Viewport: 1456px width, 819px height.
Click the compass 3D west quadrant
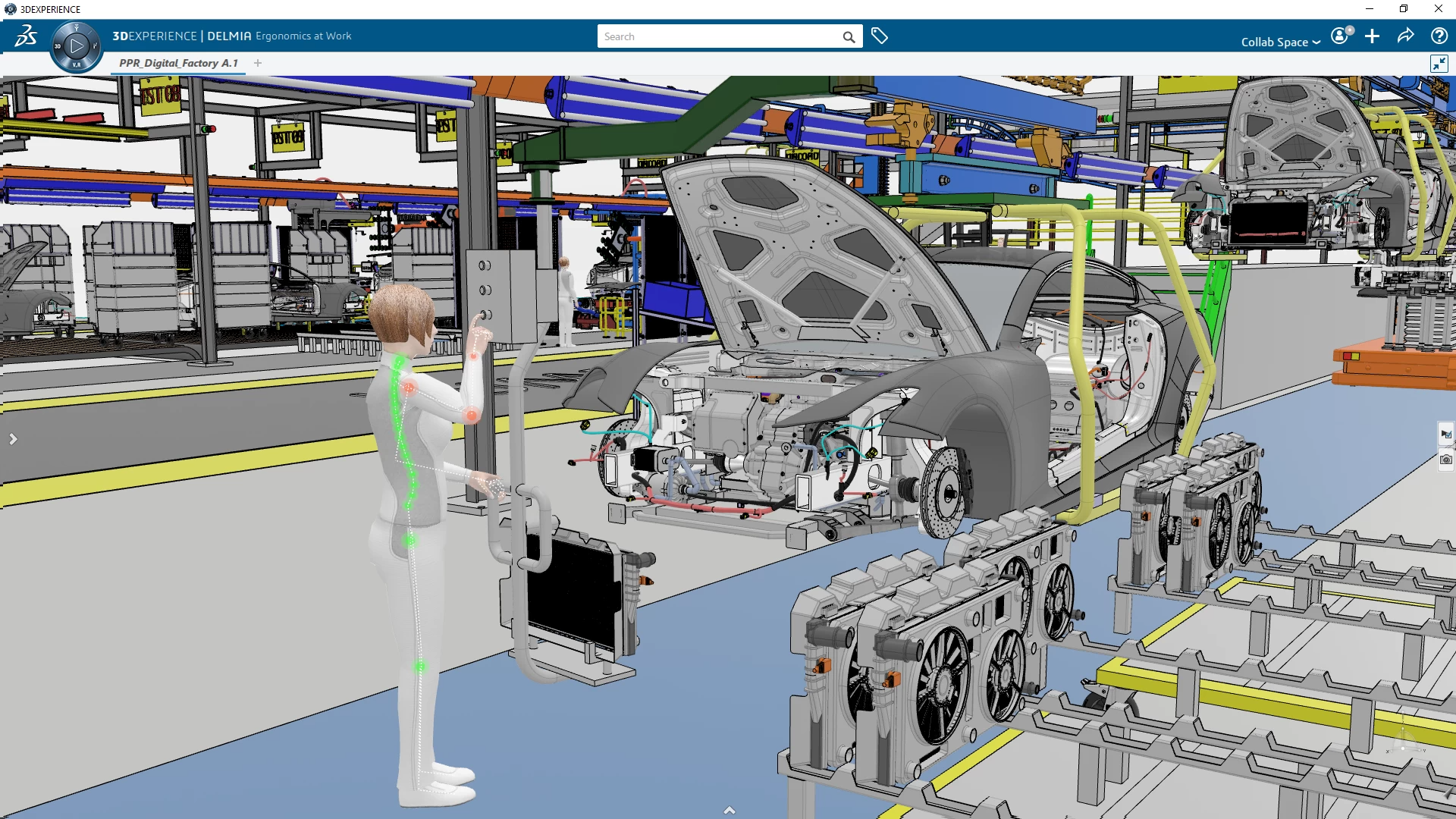(x=58, y=46)
